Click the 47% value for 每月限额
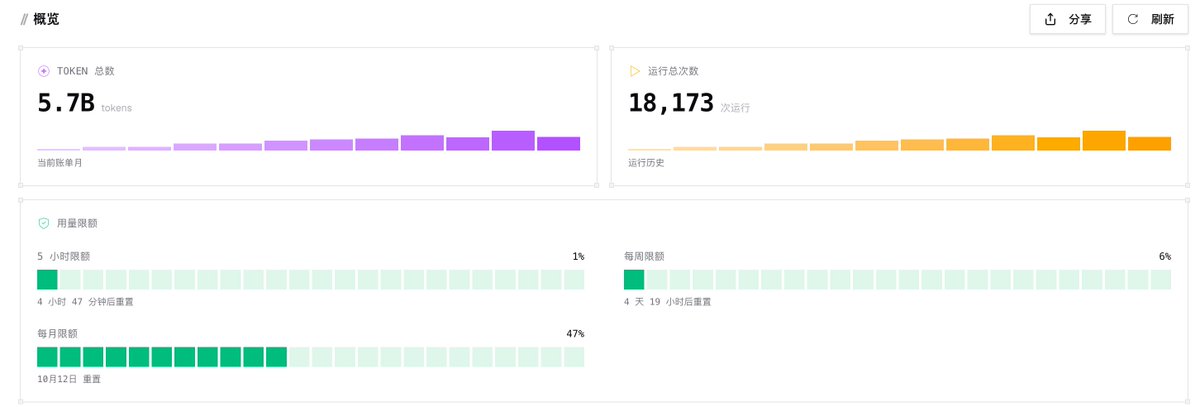This screenshot has height=407, width=1200. pos(574,334)
